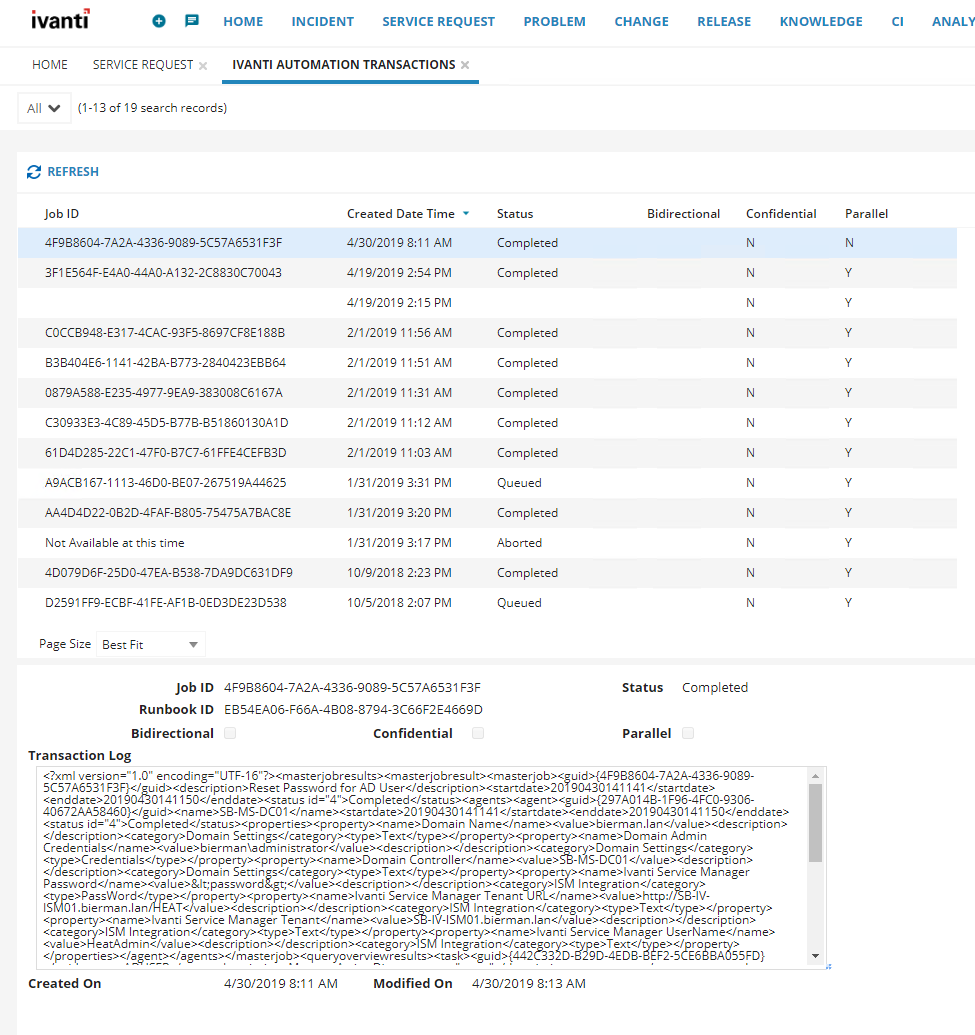Select row 0879A588-E235-4977-9EA9-383008C6167A

(487, 393)
